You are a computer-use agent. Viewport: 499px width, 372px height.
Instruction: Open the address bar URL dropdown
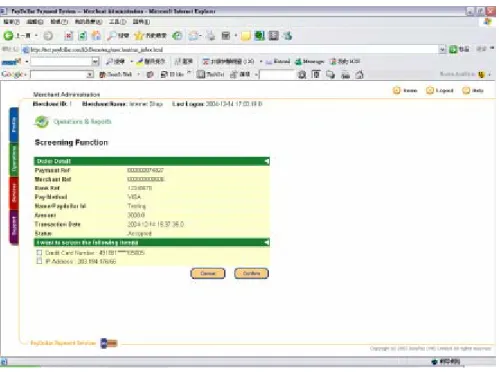click(x=442, y=50)
